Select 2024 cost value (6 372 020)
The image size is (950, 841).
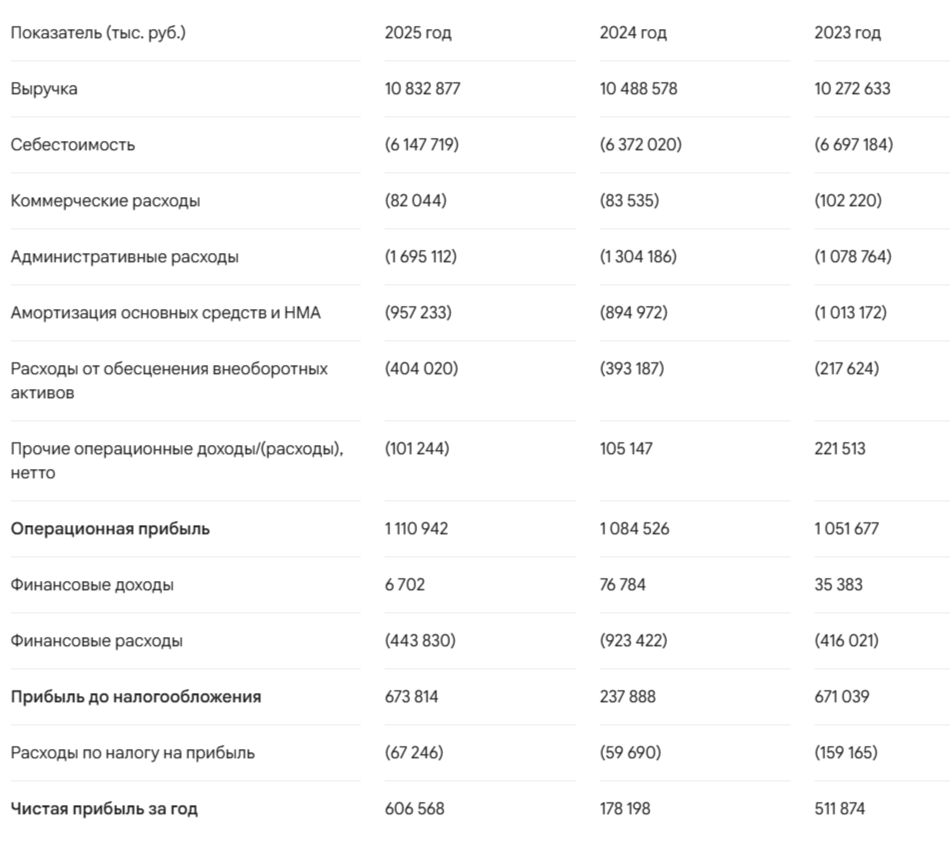point(640,145)
